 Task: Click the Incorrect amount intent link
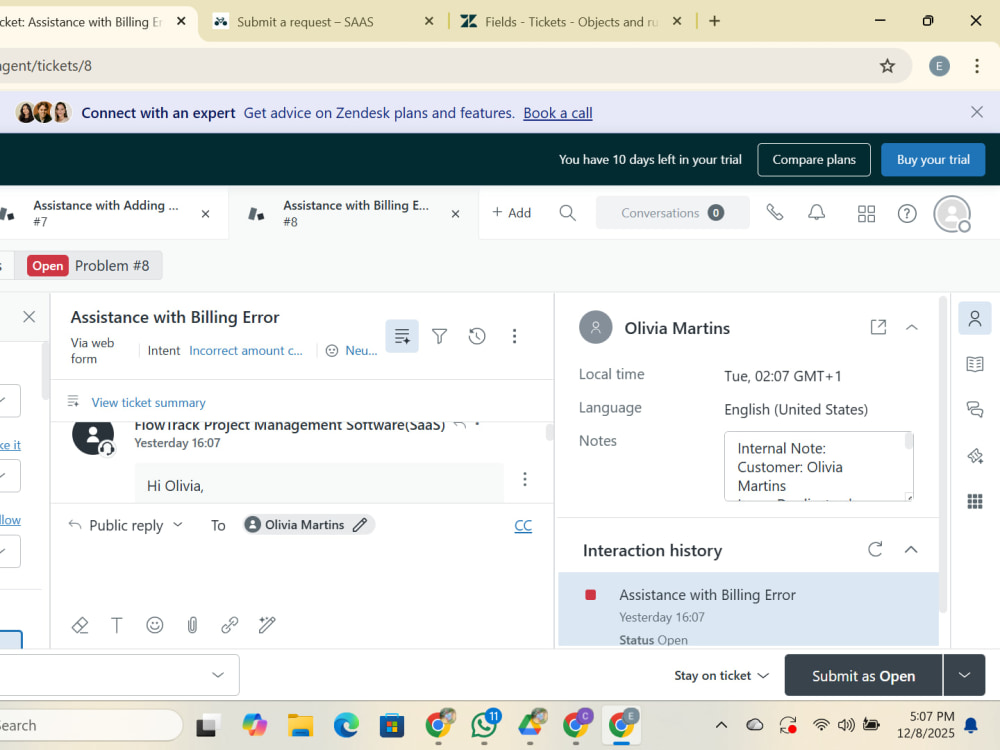click(246, 350)
